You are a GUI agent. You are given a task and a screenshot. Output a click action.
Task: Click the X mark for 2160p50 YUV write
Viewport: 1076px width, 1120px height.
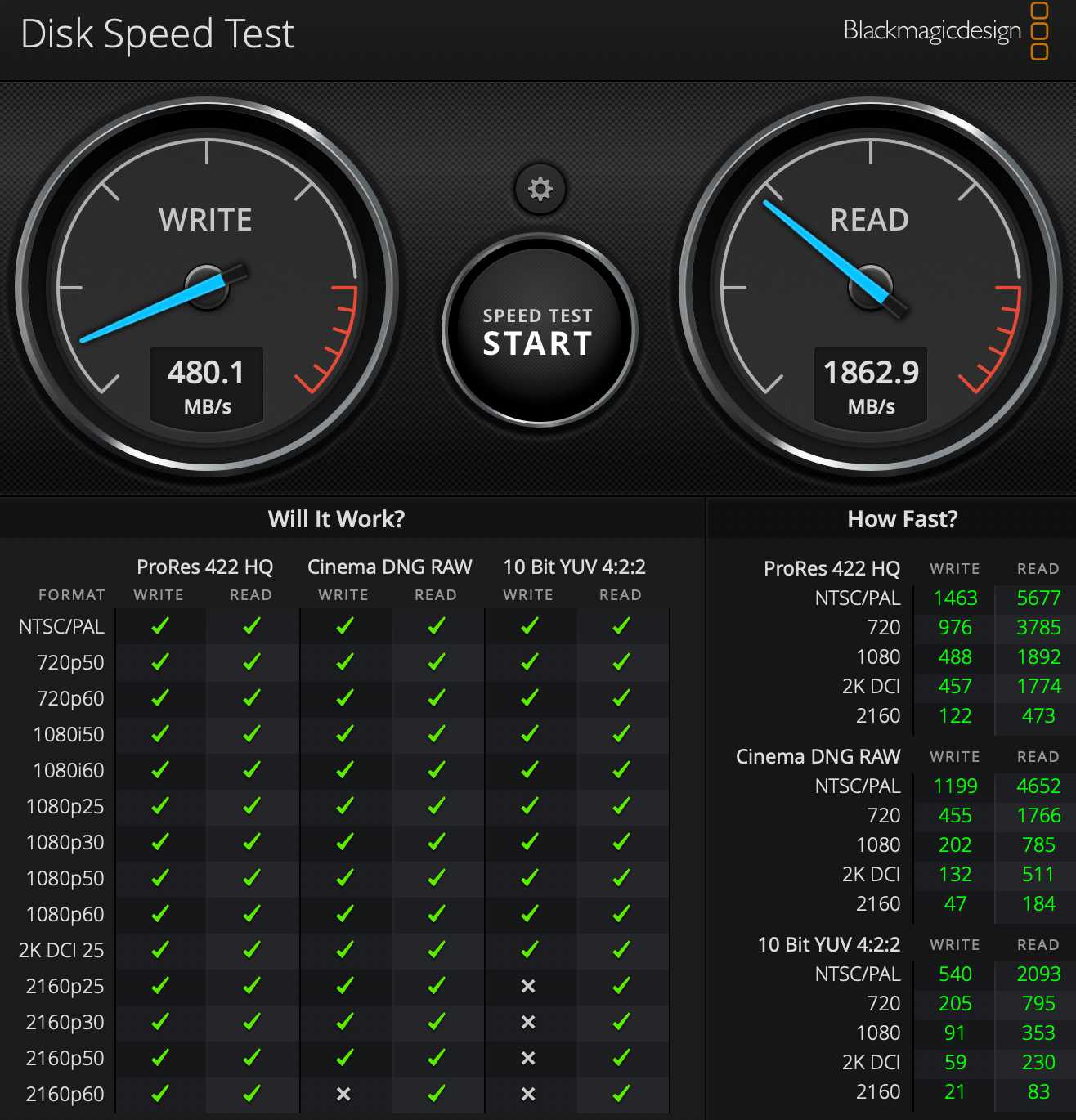pyautogui.click(x=528, y=1058)
